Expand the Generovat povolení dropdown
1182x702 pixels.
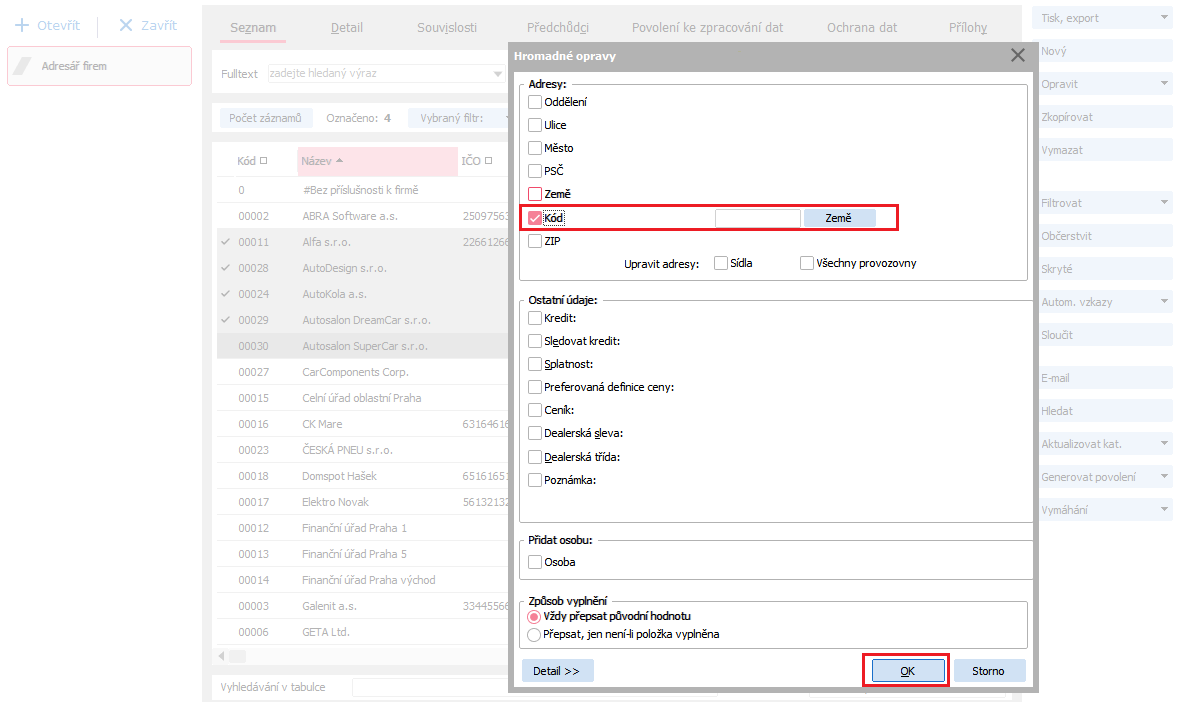[1165, 477]
